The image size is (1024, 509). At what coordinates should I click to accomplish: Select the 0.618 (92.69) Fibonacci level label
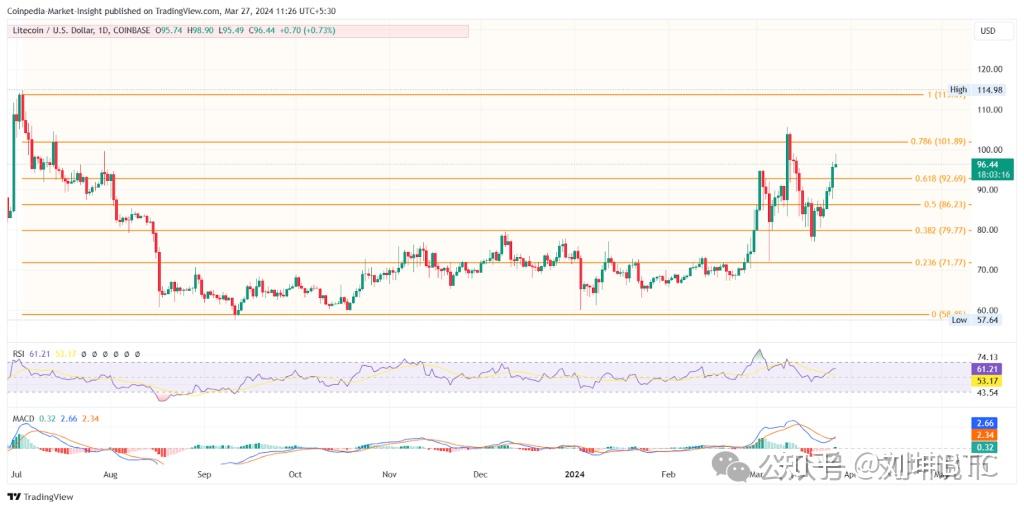[x=938, y=179]
